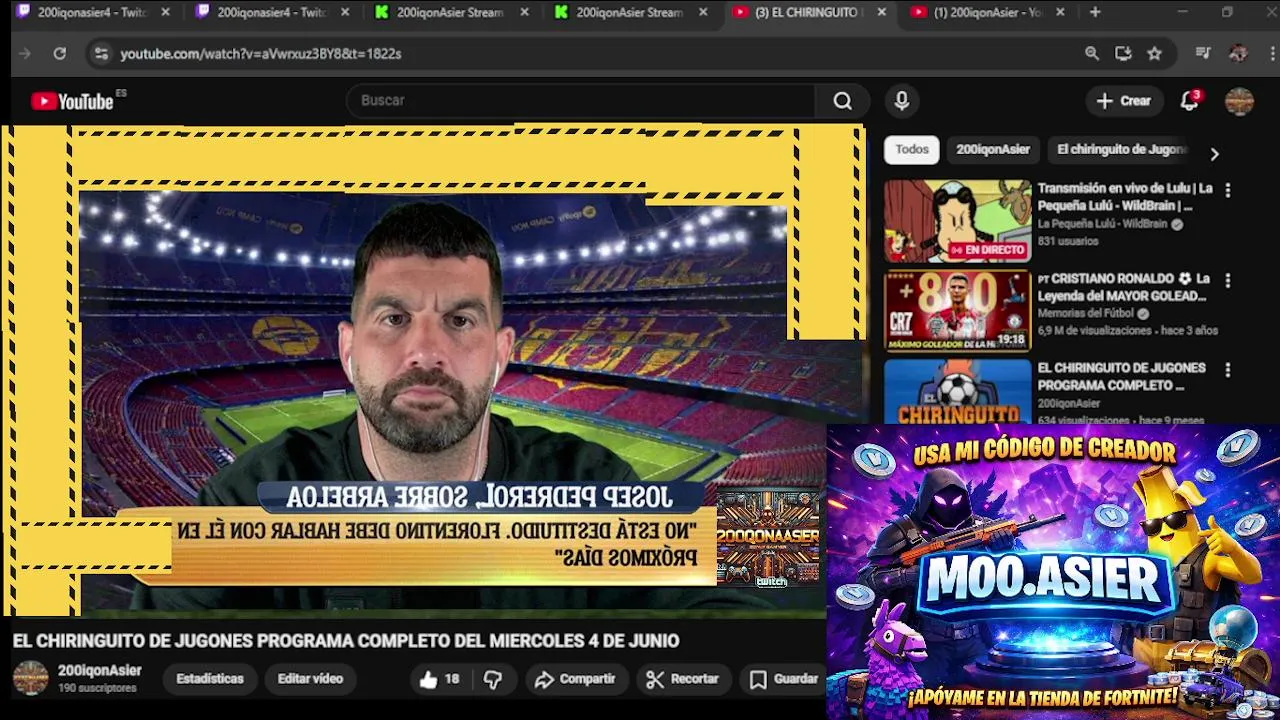Bookmark this page with the star icon
The width and height of the screenshot is (1280, 720).
click(1155, 54)
